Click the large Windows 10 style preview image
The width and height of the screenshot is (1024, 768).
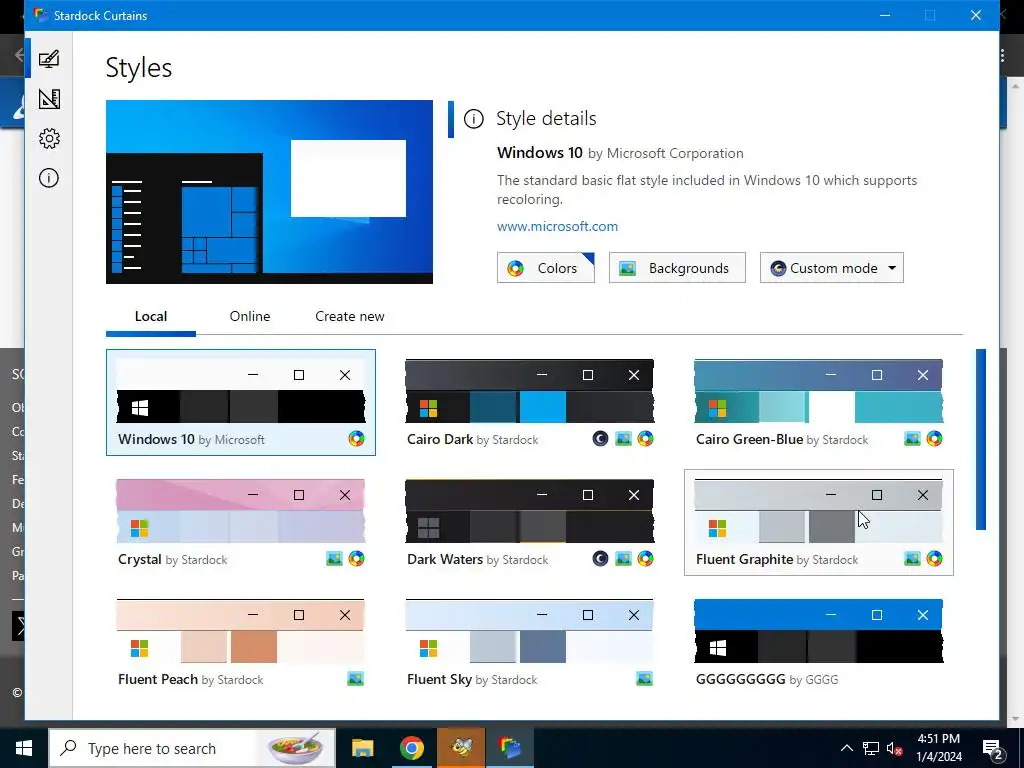click(270, 192)
